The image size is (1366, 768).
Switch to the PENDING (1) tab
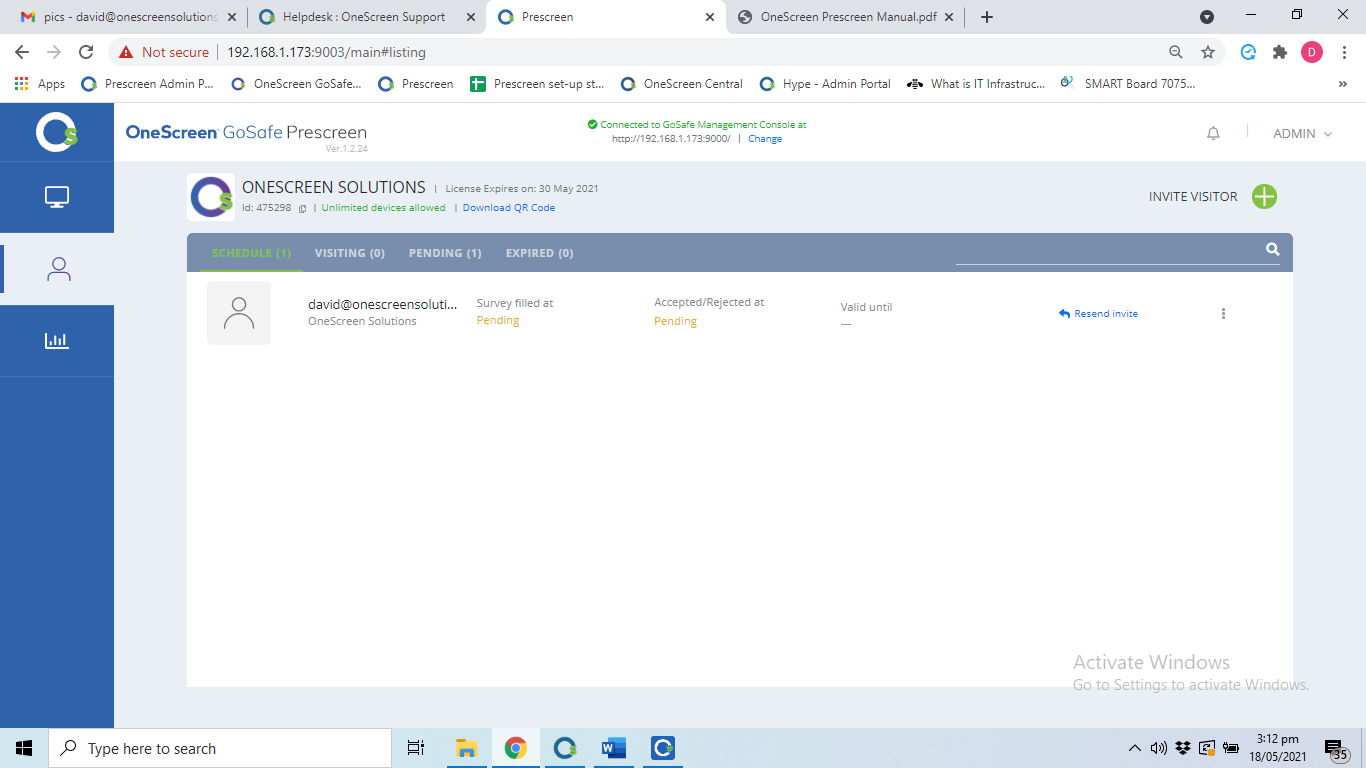(x=445, y=253)
